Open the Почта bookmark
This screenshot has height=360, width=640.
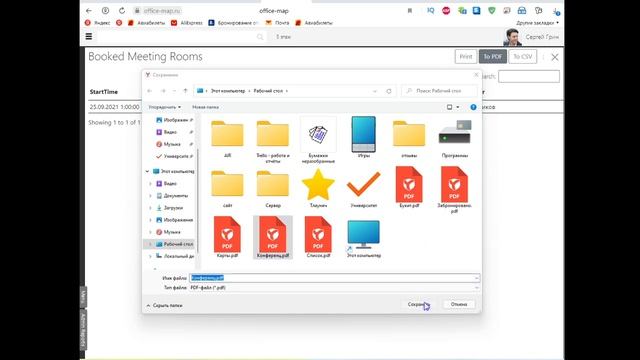pyautogui.click(x=277, y=23)
